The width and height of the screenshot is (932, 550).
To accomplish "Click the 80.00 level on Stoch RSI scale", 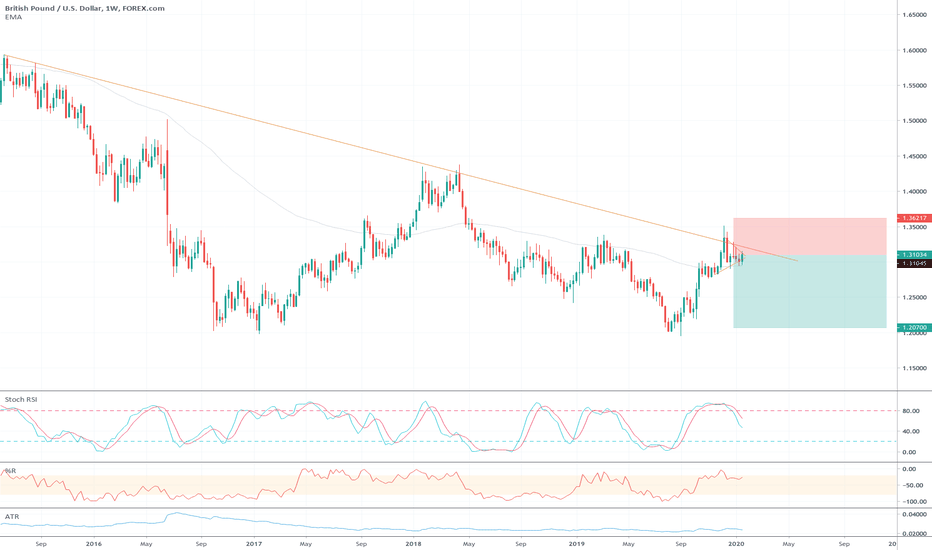I will [x=910, y=410].
